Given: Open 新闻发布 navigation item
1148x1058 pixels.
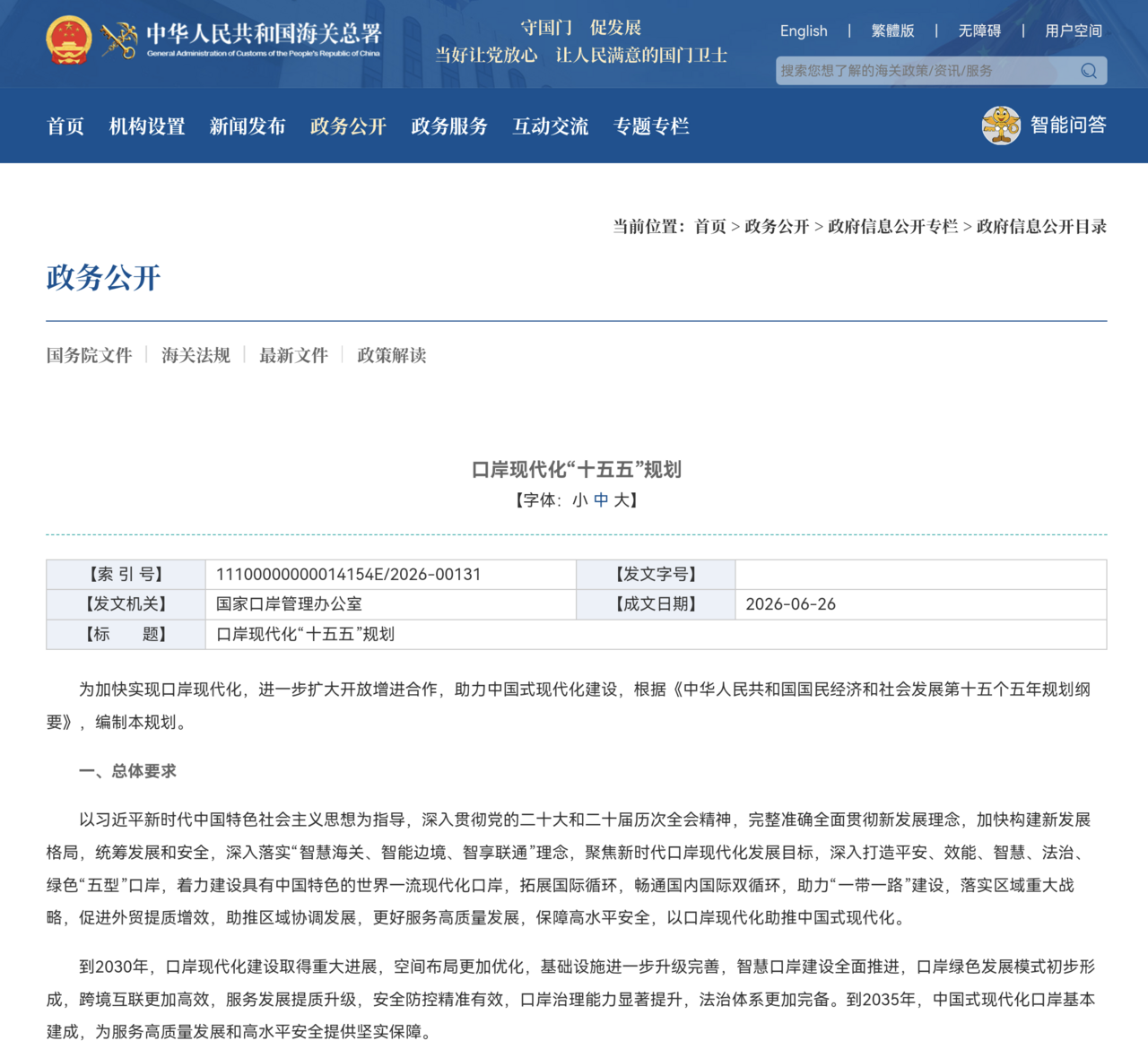Looking at the screenshot, I should (x=248, y=126).
